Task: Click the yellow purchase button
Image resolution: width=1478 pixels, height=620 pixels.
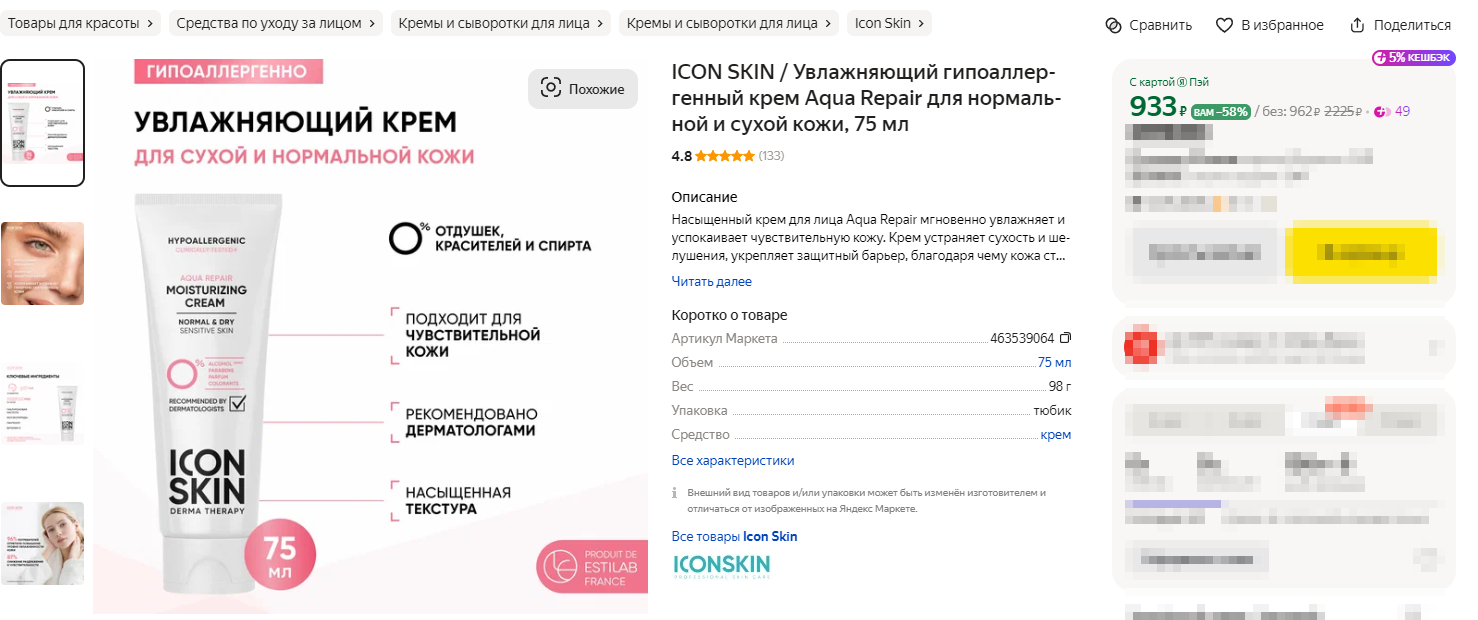Action: click(1361, 252)
